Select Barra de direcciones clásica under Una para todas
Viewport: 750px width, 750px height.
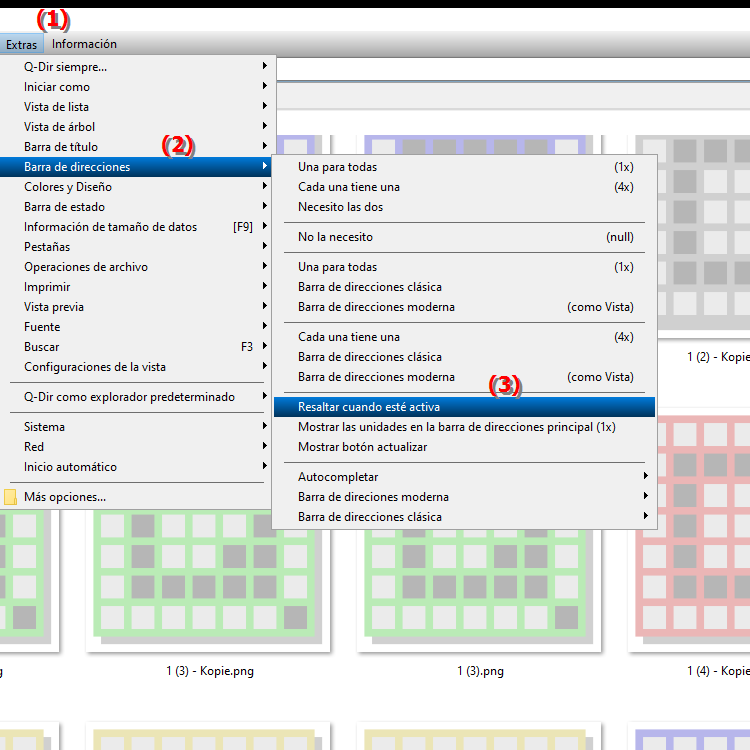(464, 287)
